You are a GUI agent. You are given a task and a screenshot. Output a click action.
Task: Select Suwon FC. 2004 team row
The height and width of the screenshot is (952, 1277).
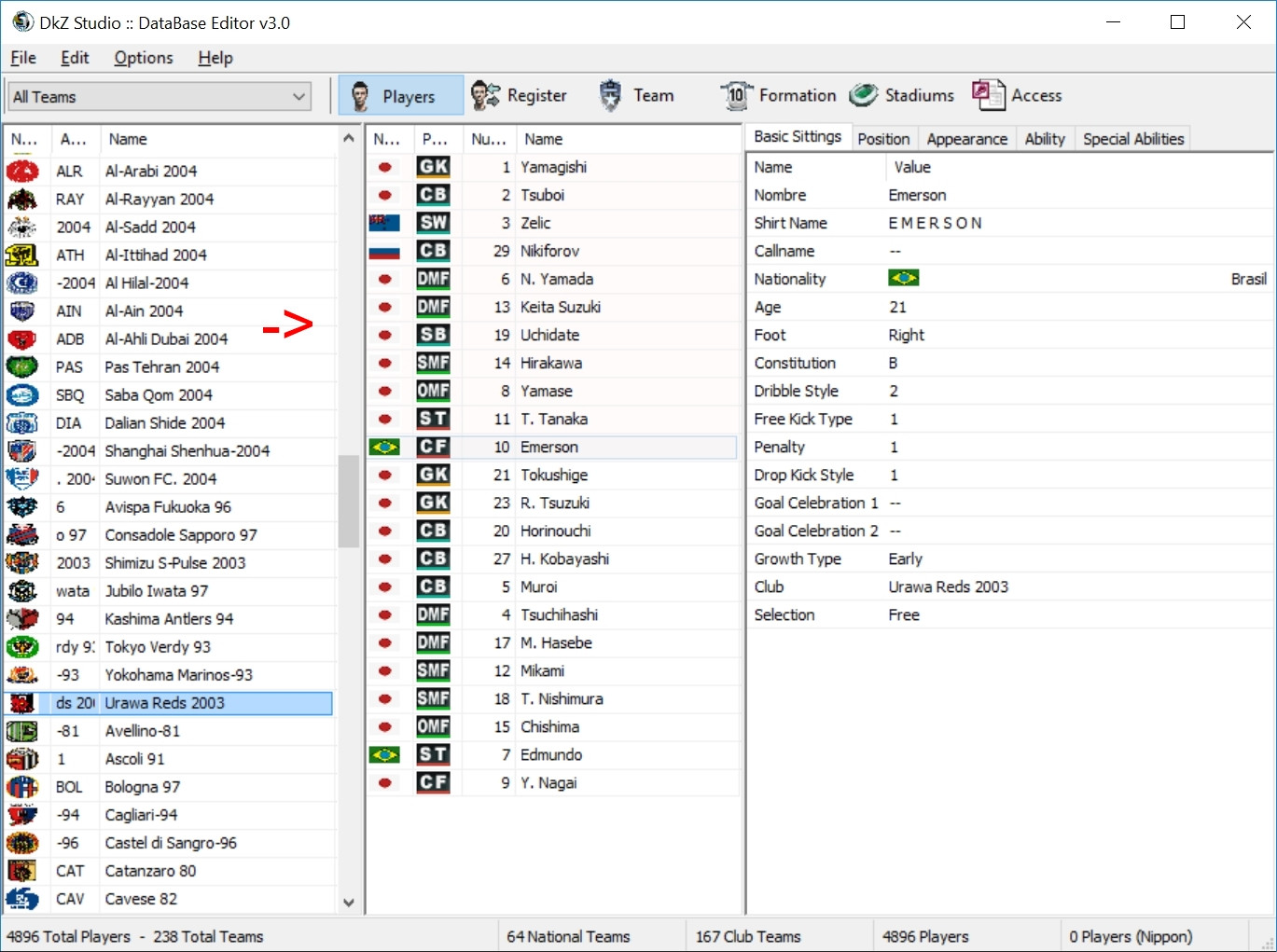[169, 479]
